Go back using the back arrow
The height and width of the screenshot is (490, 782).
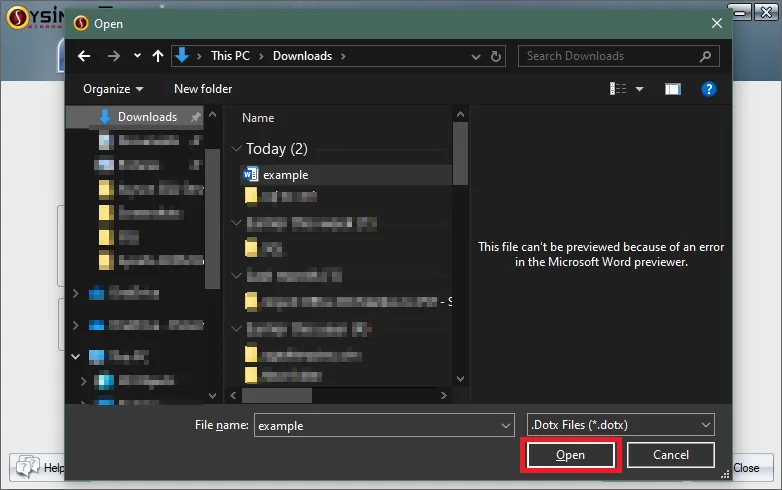[84, 56]
